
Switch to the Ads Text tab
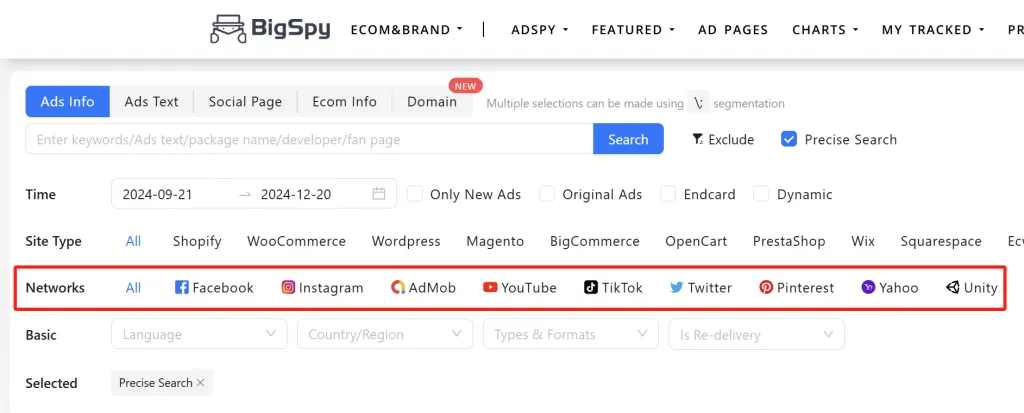(x=151, y=101)
